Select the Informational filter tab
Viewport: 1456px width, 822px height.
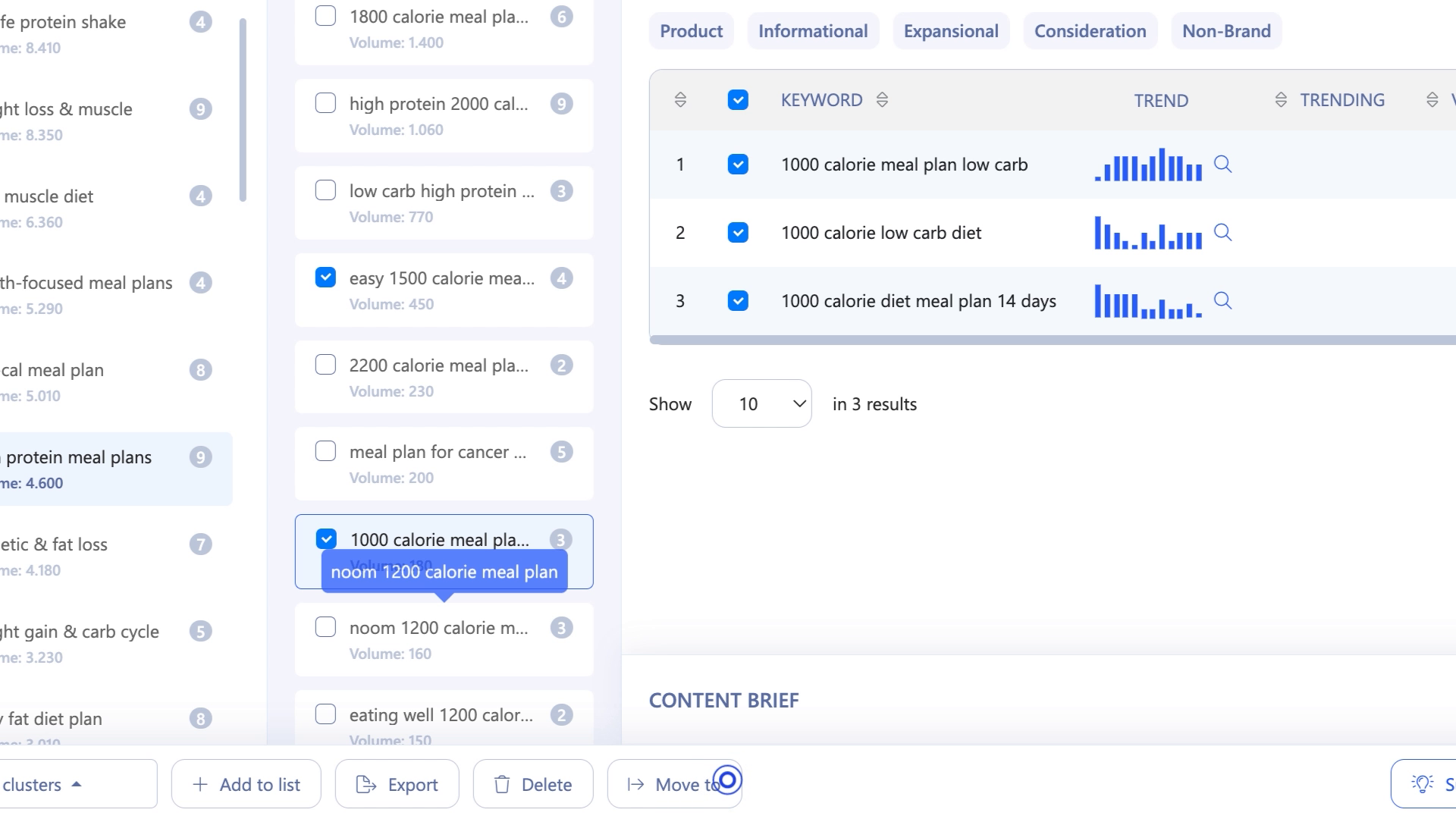813,31
